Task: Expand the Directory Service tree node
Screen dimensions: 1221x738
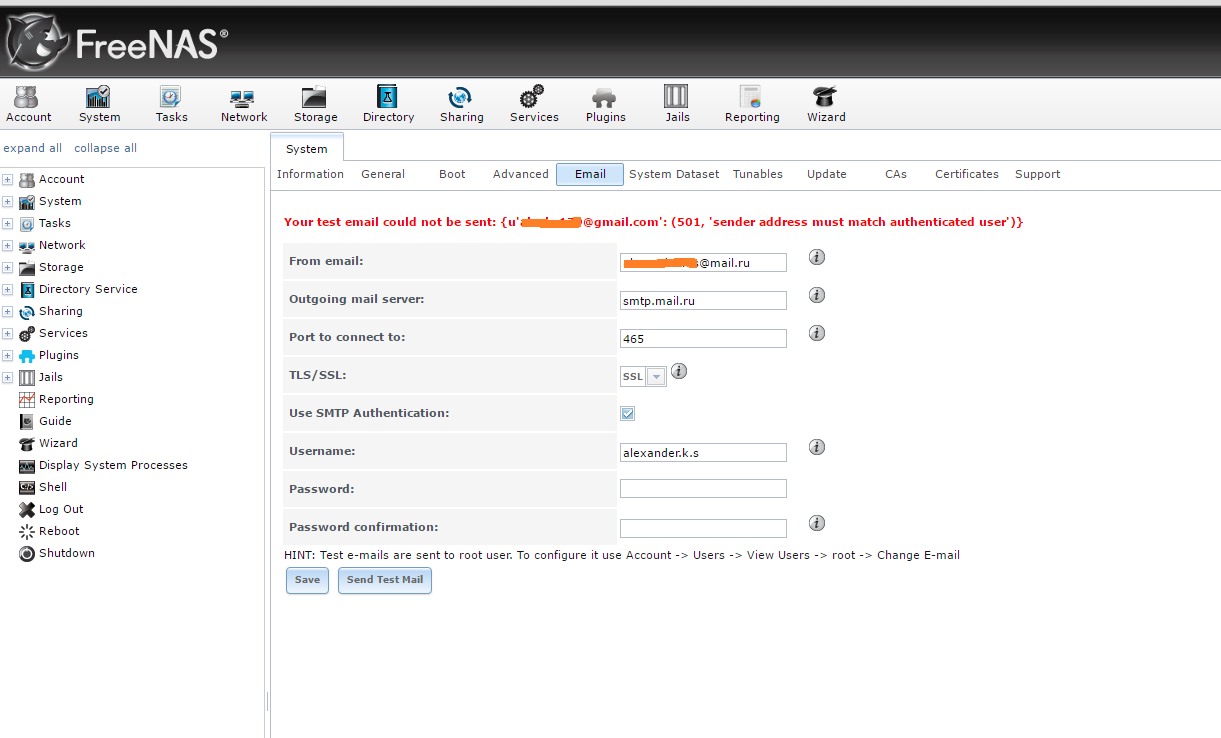Action: [x=7, y=289]
